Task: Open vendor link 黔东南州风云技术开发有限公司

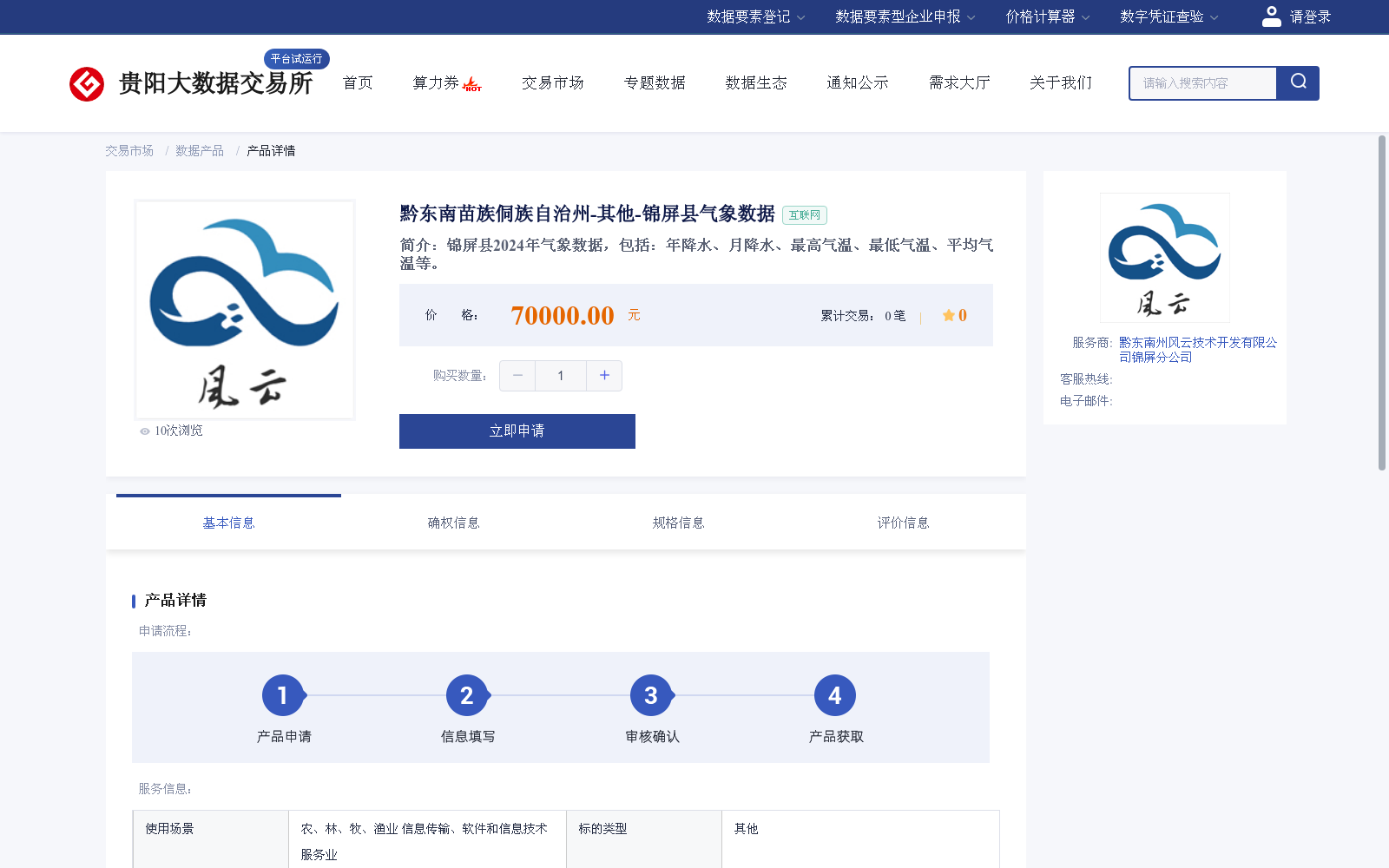Action: coord(1198,350)
